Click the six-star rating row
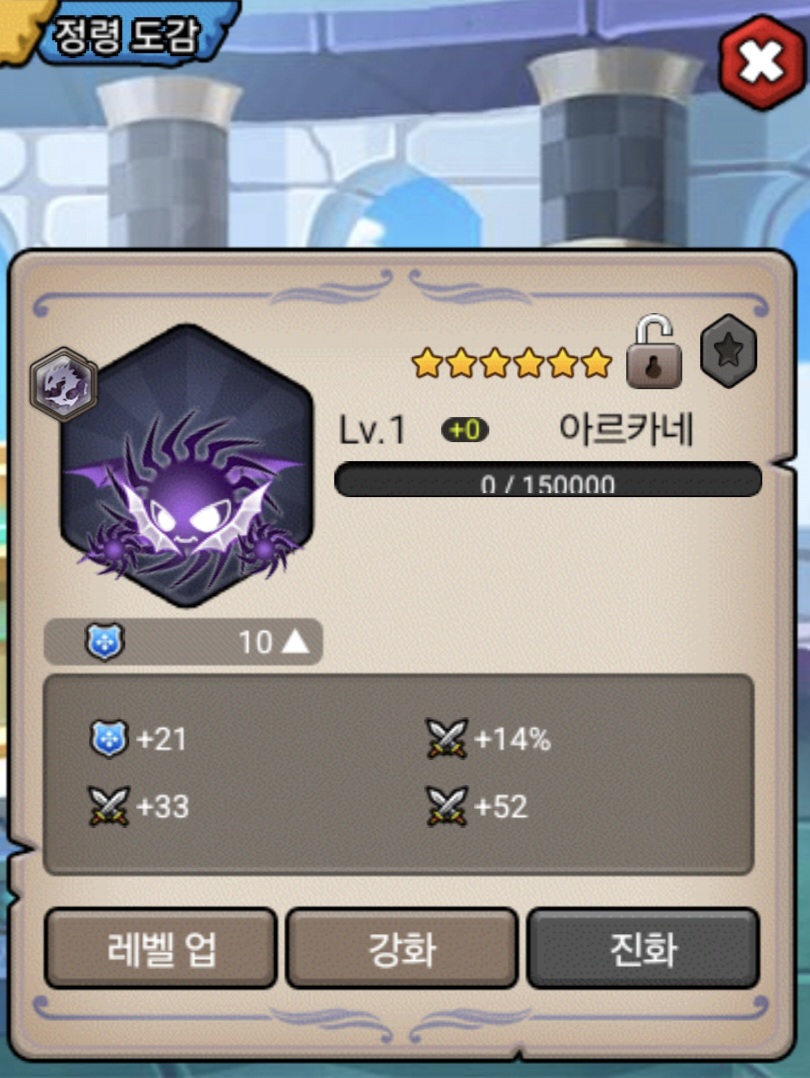Viewport: 810px width, 1078px height. point(512,363)
